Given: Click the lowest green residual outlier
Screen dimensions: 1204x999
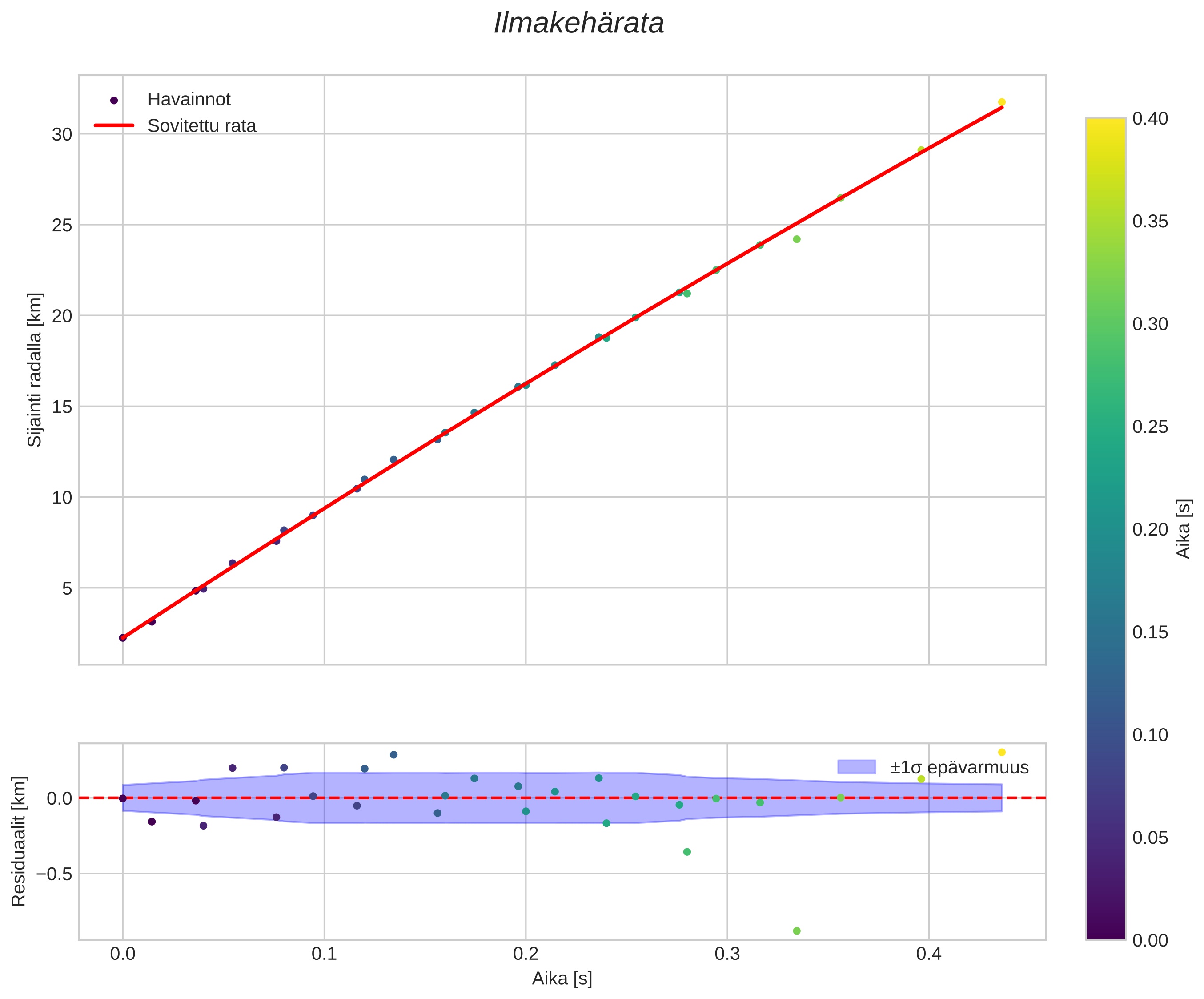Looking at the screenshot, I should 796,931.
